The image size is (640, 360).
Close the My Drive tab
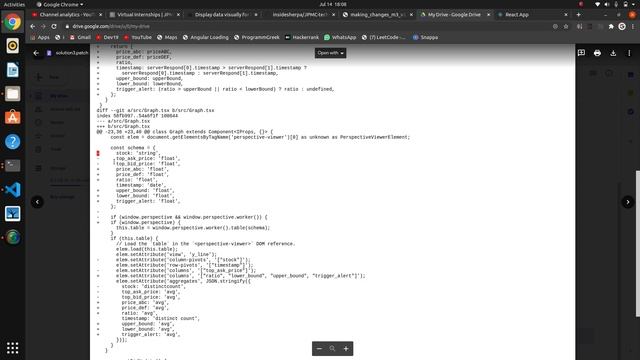(488, 15)
